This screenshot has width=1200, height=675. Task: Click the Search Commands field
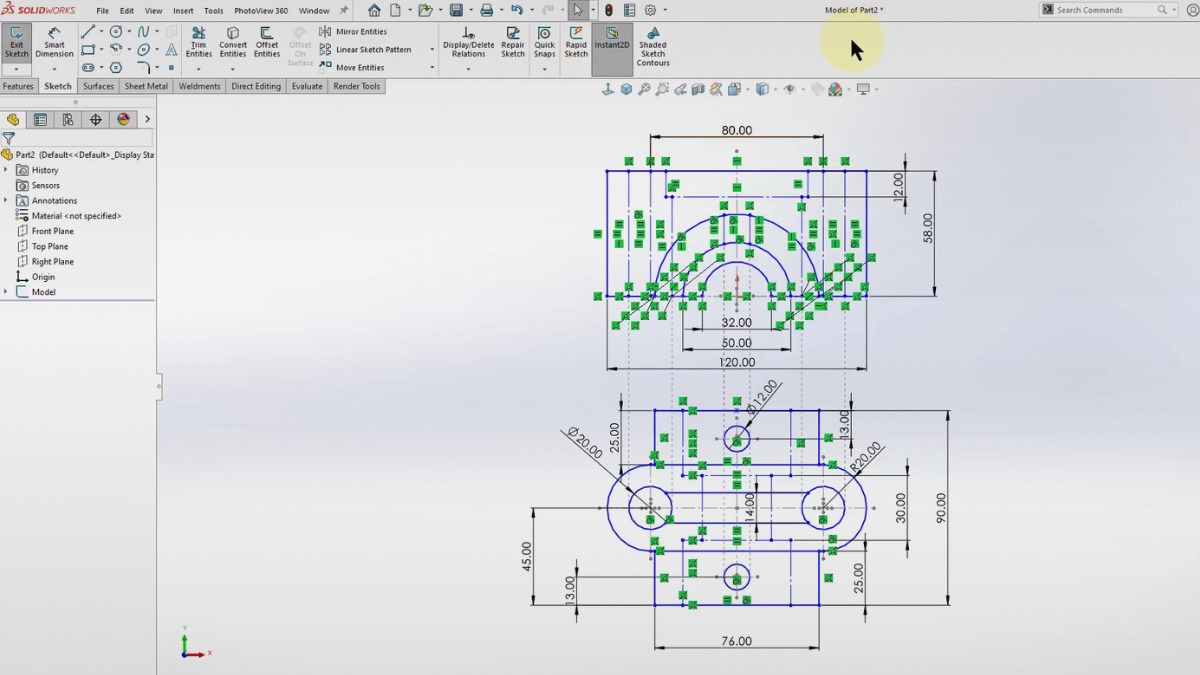tap(1105, 10)
